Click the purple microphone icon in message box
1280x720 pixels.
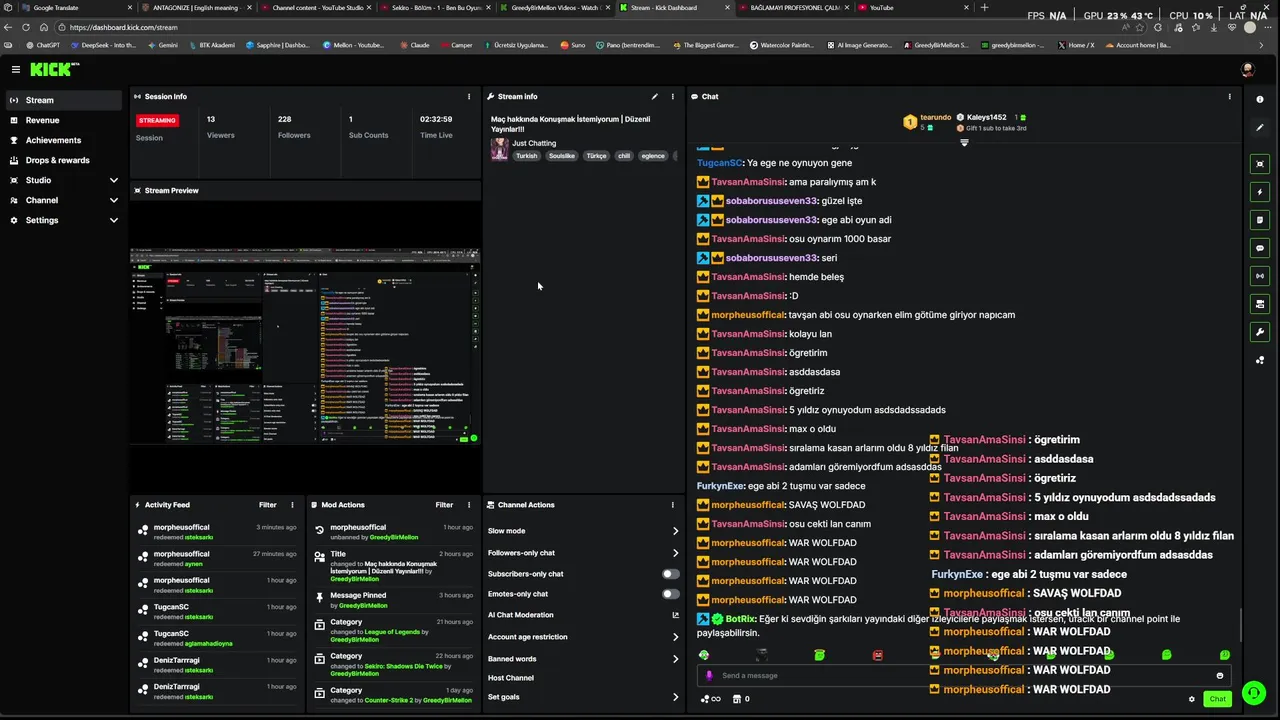click(710, 675)
